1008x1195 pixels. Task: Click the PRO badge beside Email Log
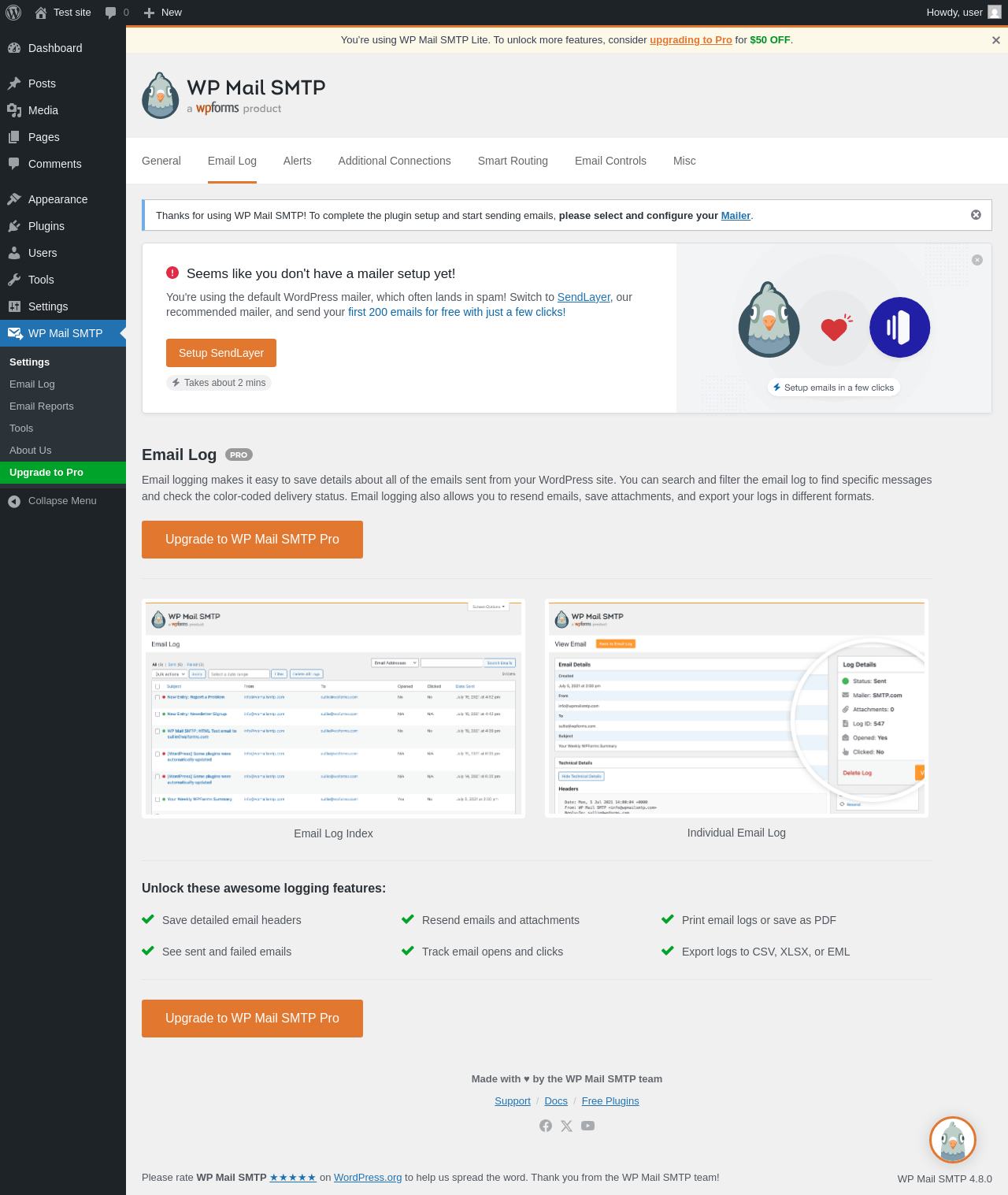[239, 455]
